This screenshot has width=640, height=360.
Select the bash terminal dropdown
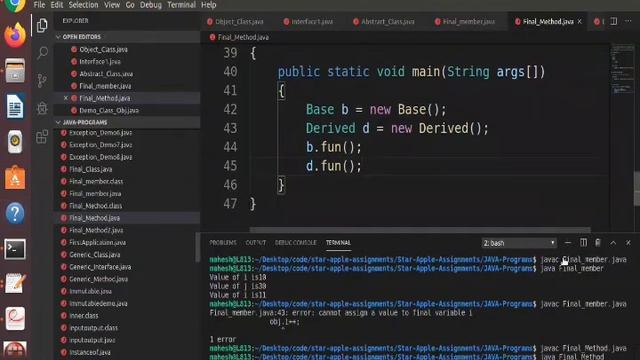[x=519, y=243]
